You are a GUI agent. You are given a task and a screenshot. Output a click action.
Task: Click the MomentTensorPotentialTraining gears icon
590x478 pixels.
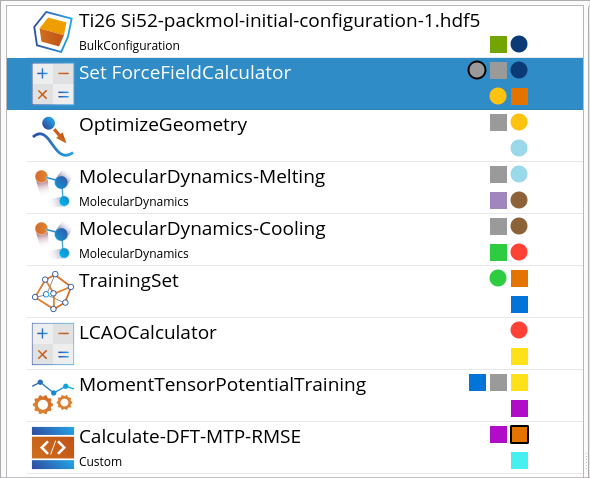point(53,396)
